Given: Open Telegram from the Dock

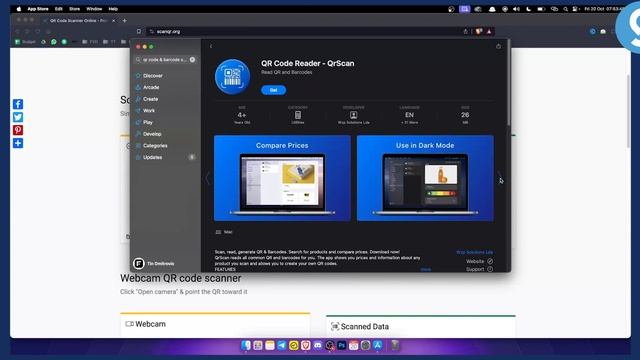Looking at the screenshot, I should click(282, 346).
